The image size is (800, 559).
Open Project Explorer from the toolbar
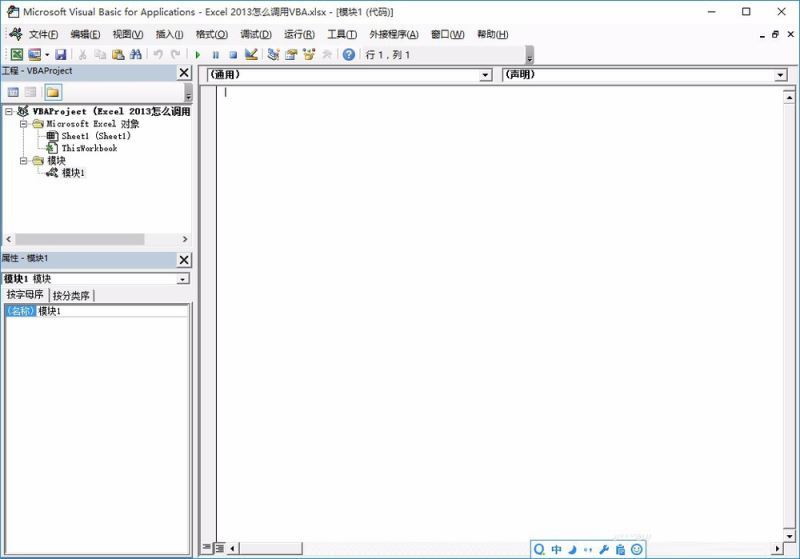273,55
